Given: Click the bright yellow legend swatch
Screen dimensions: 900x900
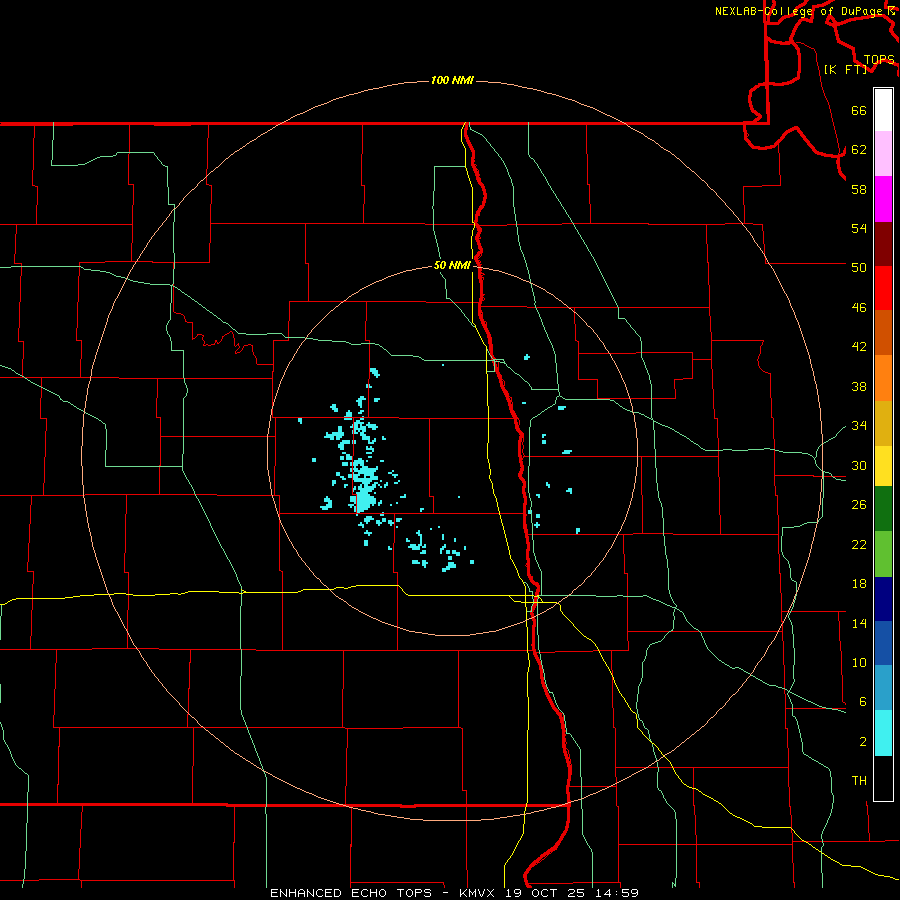Looking at the screenshot, I should click(883, 466).
